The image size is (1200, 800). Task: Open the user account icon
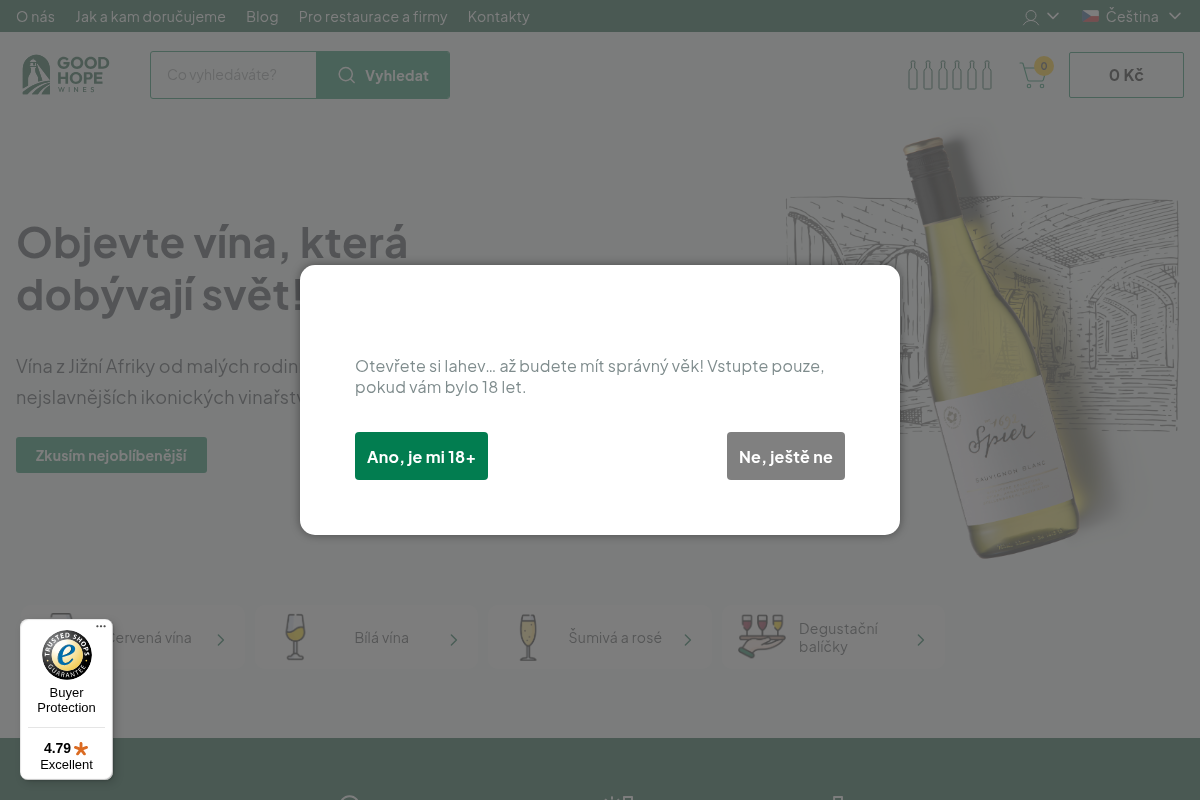tap(1031, 17)
